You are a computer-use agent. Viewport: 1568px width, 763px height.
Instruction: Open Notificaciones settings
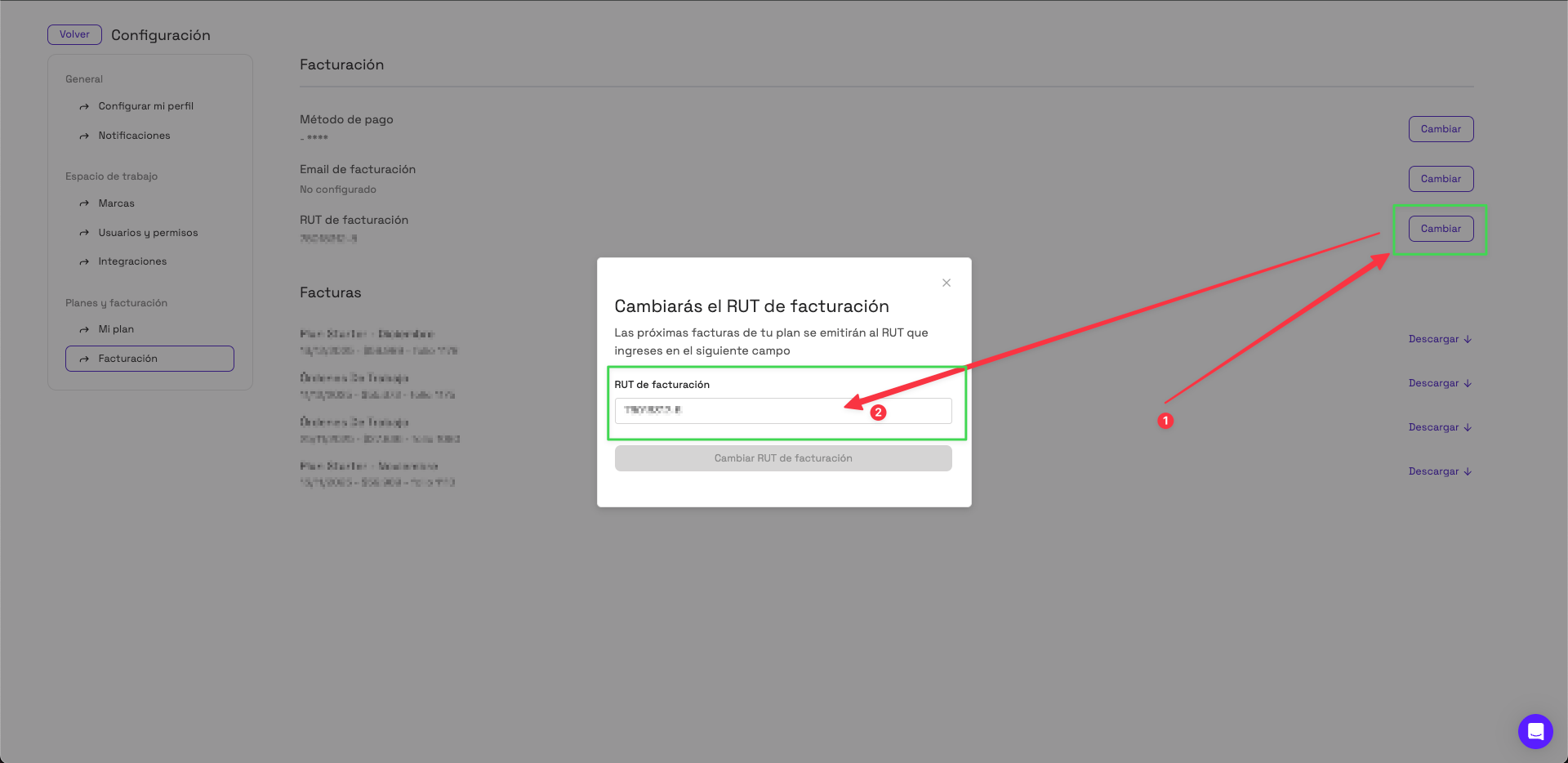tap(135, 136)
